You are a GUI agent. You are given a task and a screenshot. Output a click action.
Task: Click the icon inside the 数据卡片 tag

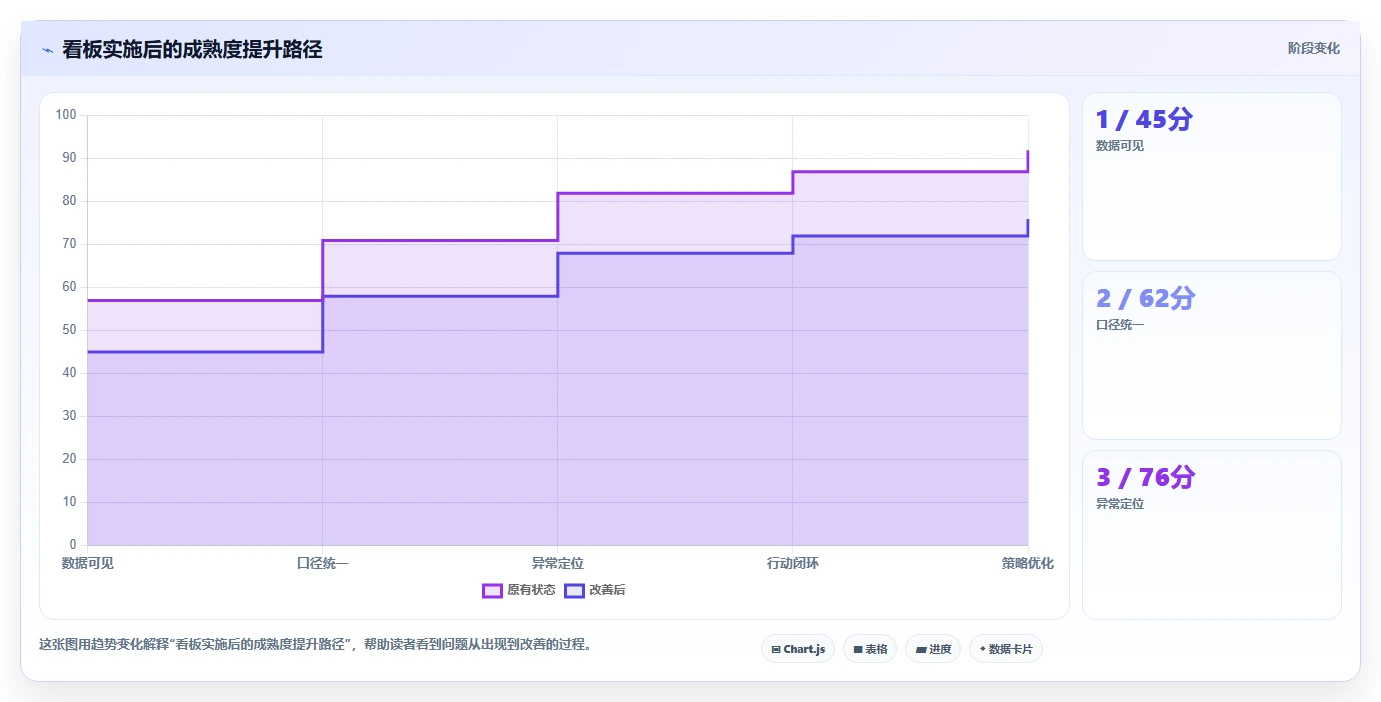[983, 649]
